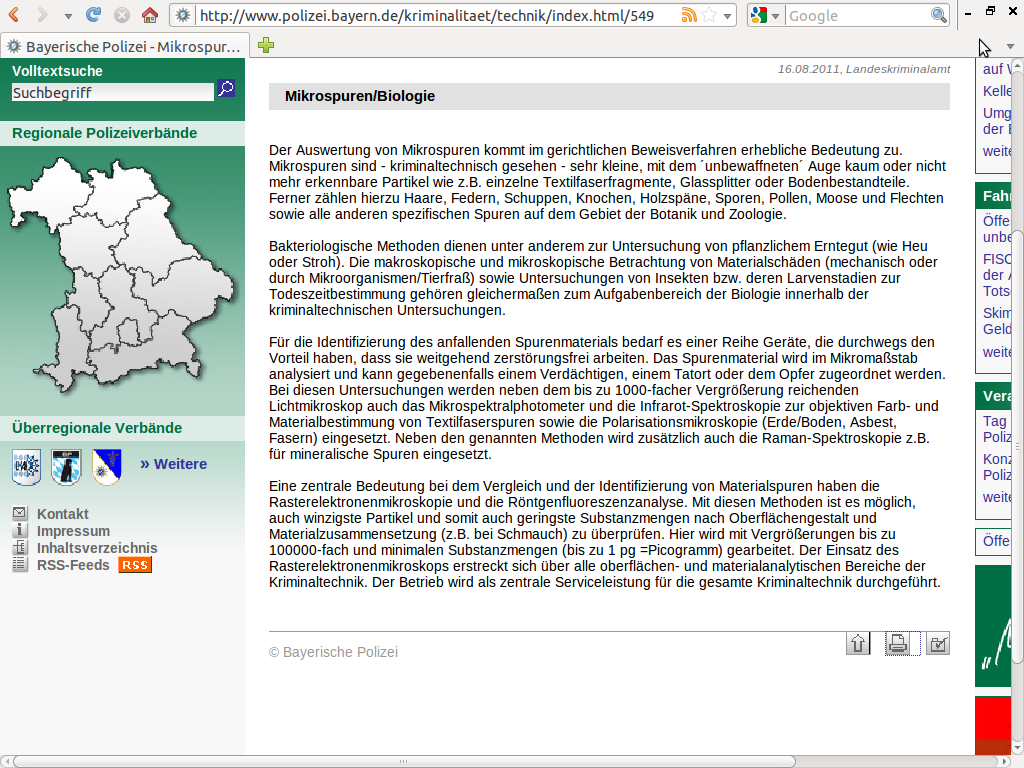Open the RSS-Feeds link
The width and height of the screenshot is (1024, 768).
tap(73, 565)
